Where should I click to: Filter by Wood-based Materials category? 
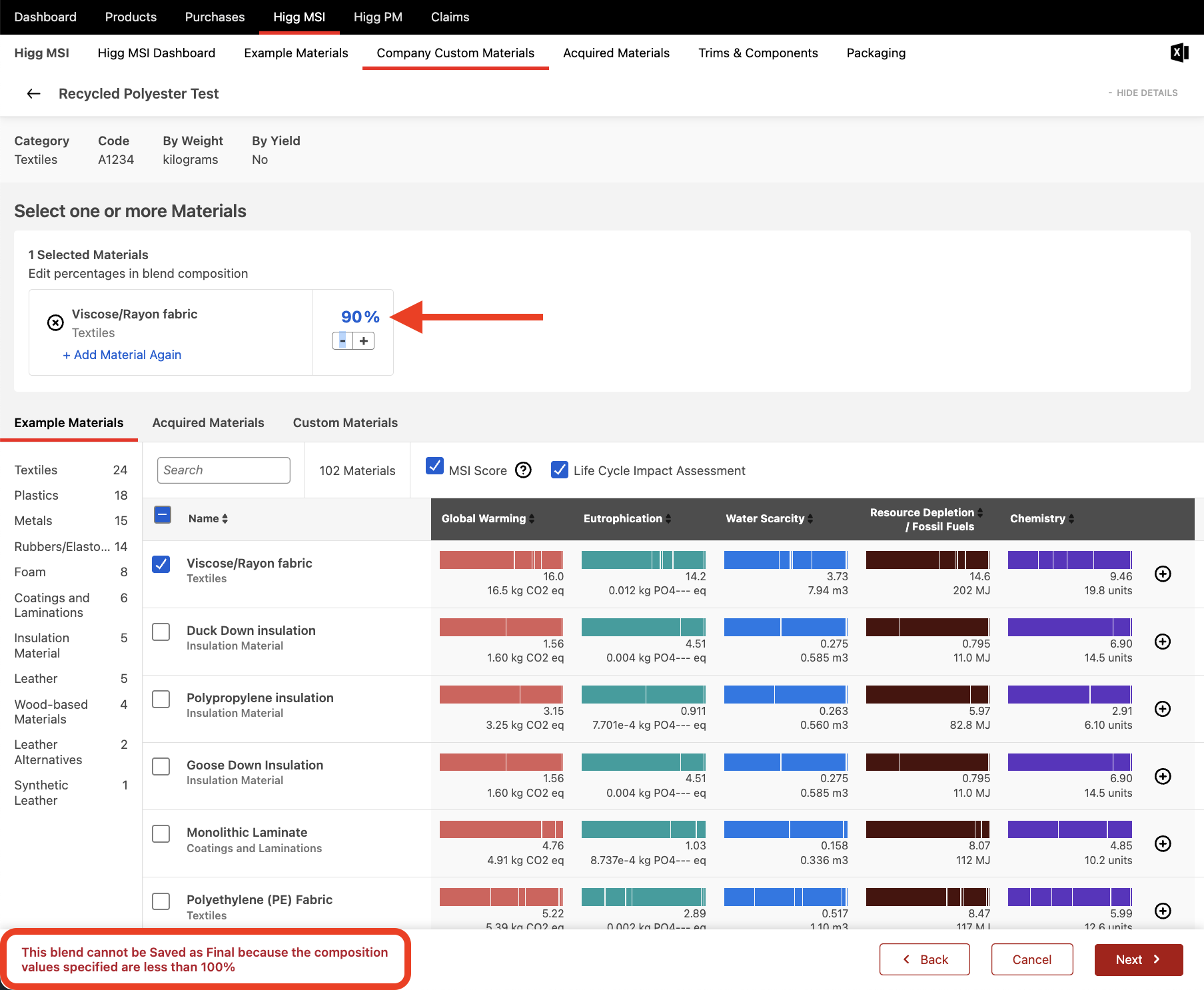click(x=71, y=712)
